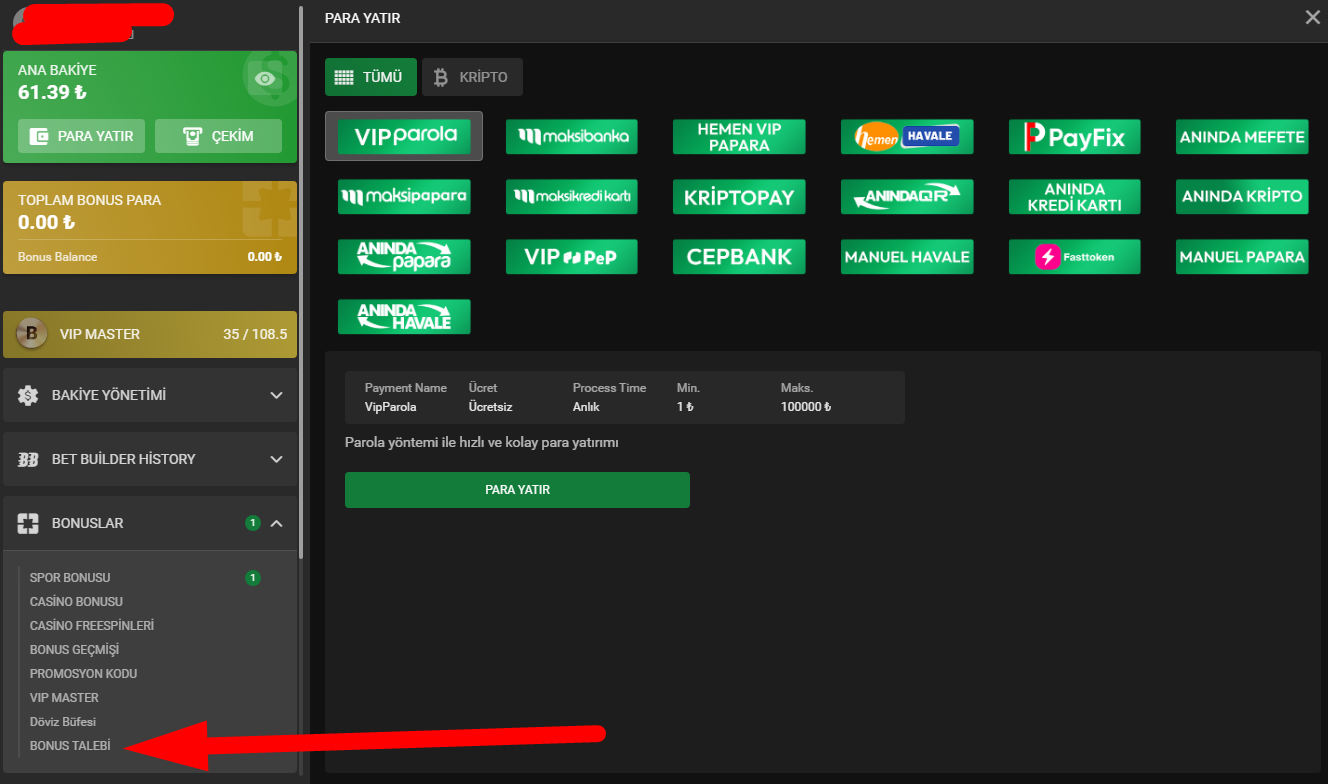Open BONUS TALEBİ menu item

point(70,746)
